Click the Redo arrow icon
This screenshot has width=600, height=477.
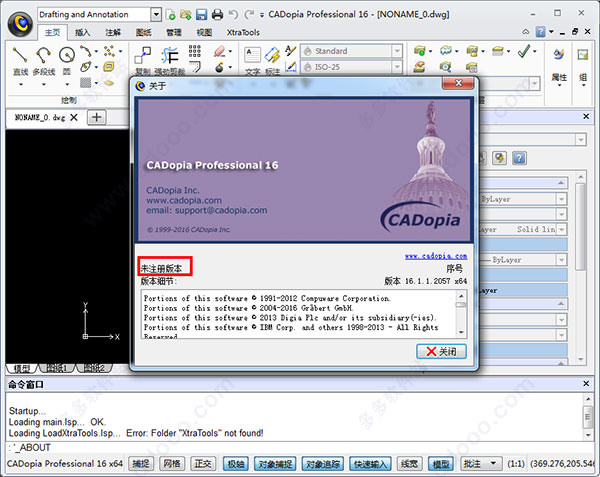coord(249,15)
